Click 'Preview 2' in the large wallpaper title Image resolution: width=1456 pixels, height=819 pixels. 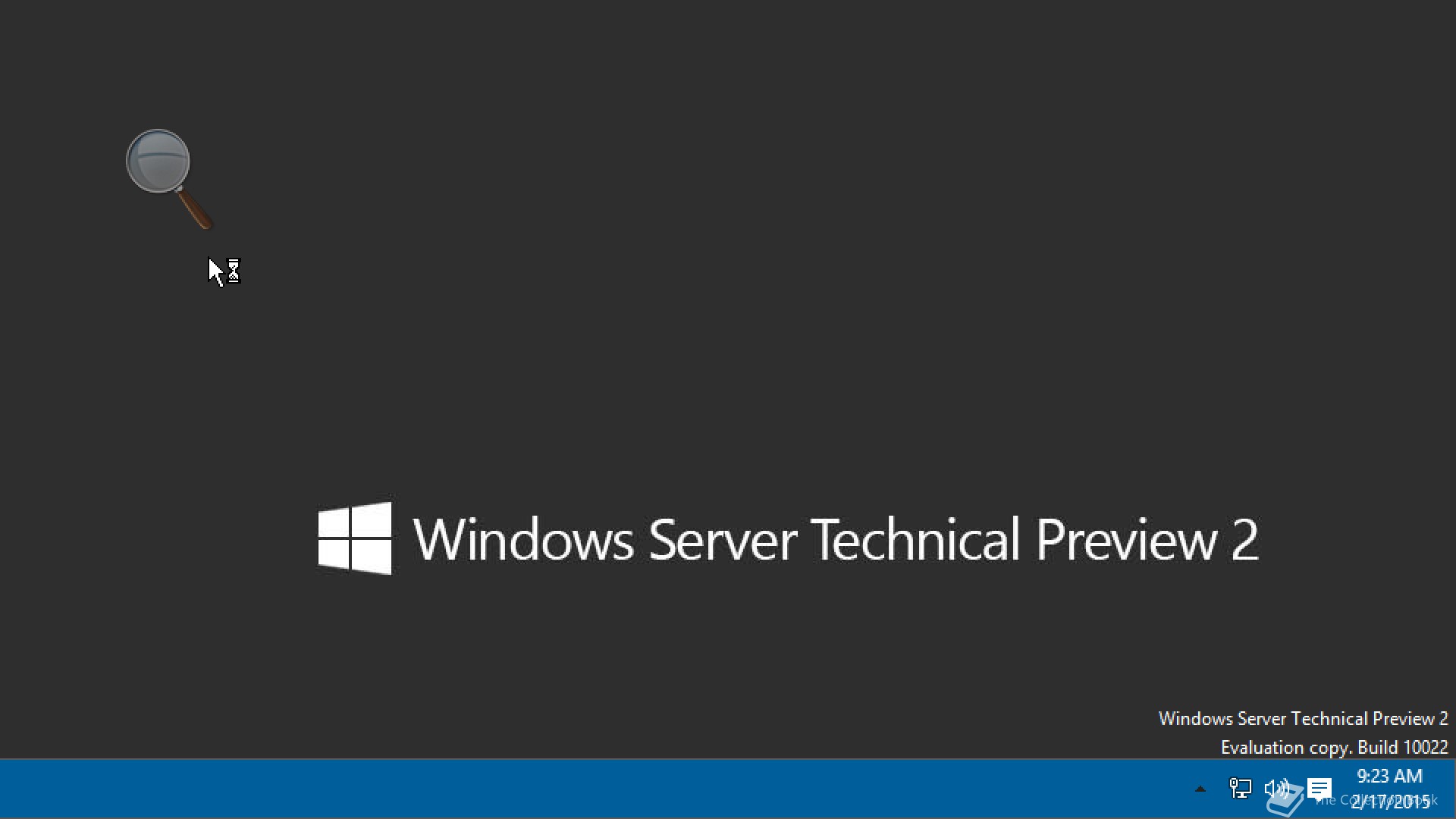(1147, 539)
